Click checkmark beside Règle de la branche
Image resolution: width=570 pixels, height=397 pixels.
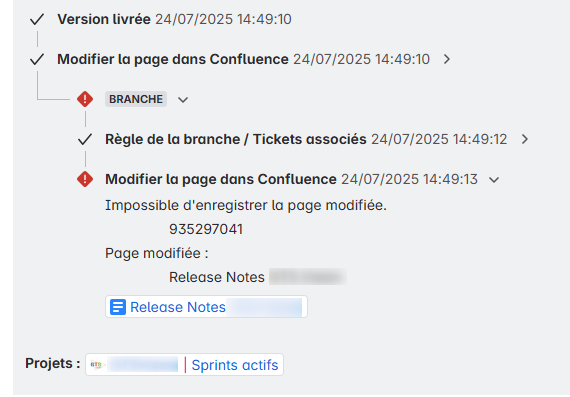tap(85, 139)
